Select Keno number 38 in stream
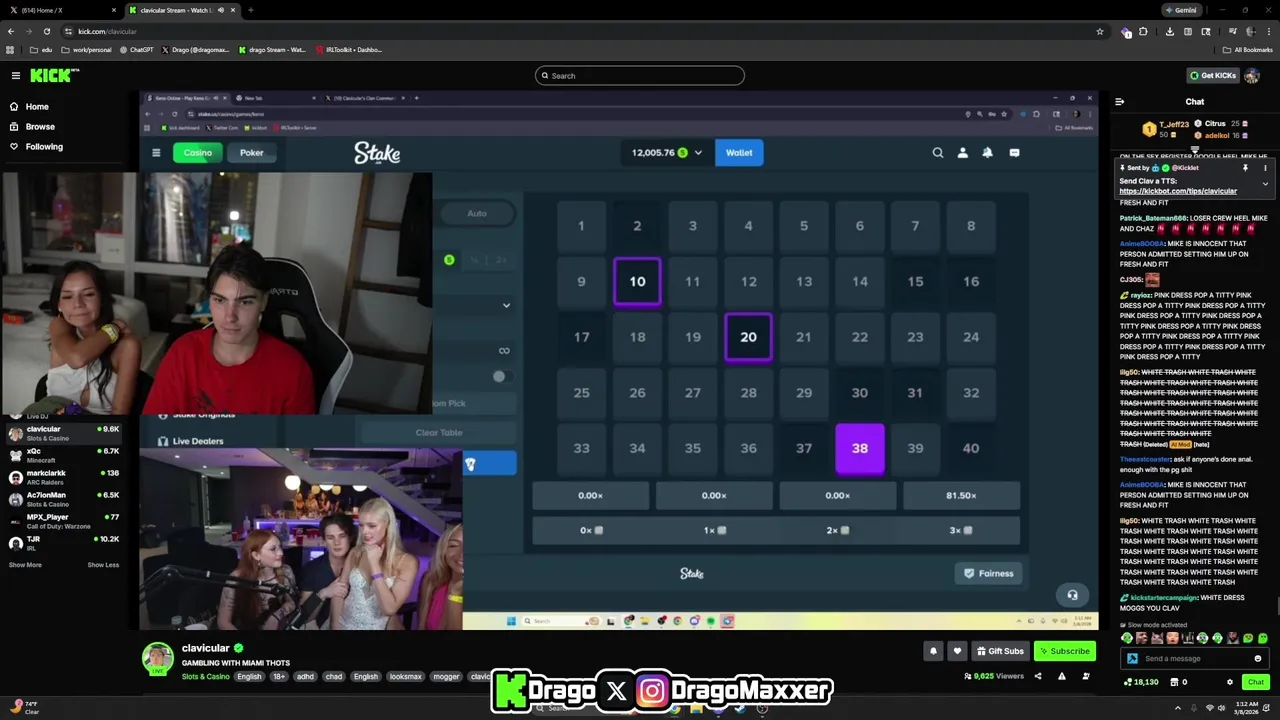Viewport: 1280px width, 720px height. (860, 448)
